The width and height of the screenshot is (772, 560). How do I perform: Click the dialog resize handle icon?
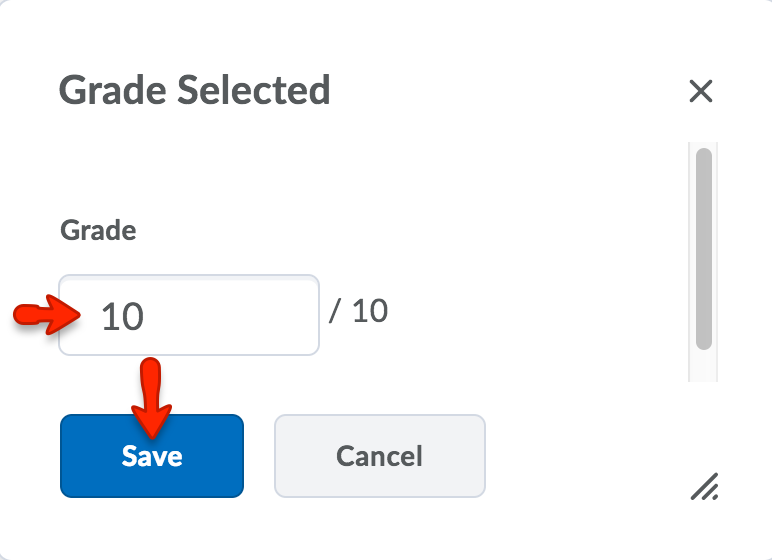tap(704, 487)
